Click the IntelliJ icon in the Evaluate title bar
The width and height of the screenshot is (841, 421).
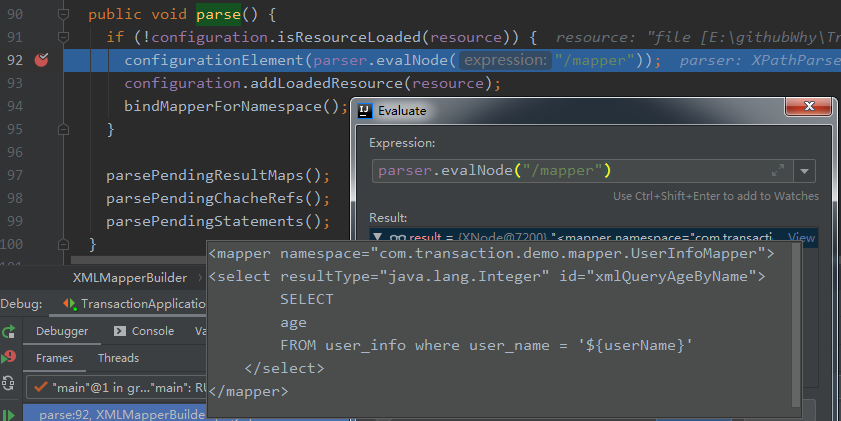(x=365, y=110)
